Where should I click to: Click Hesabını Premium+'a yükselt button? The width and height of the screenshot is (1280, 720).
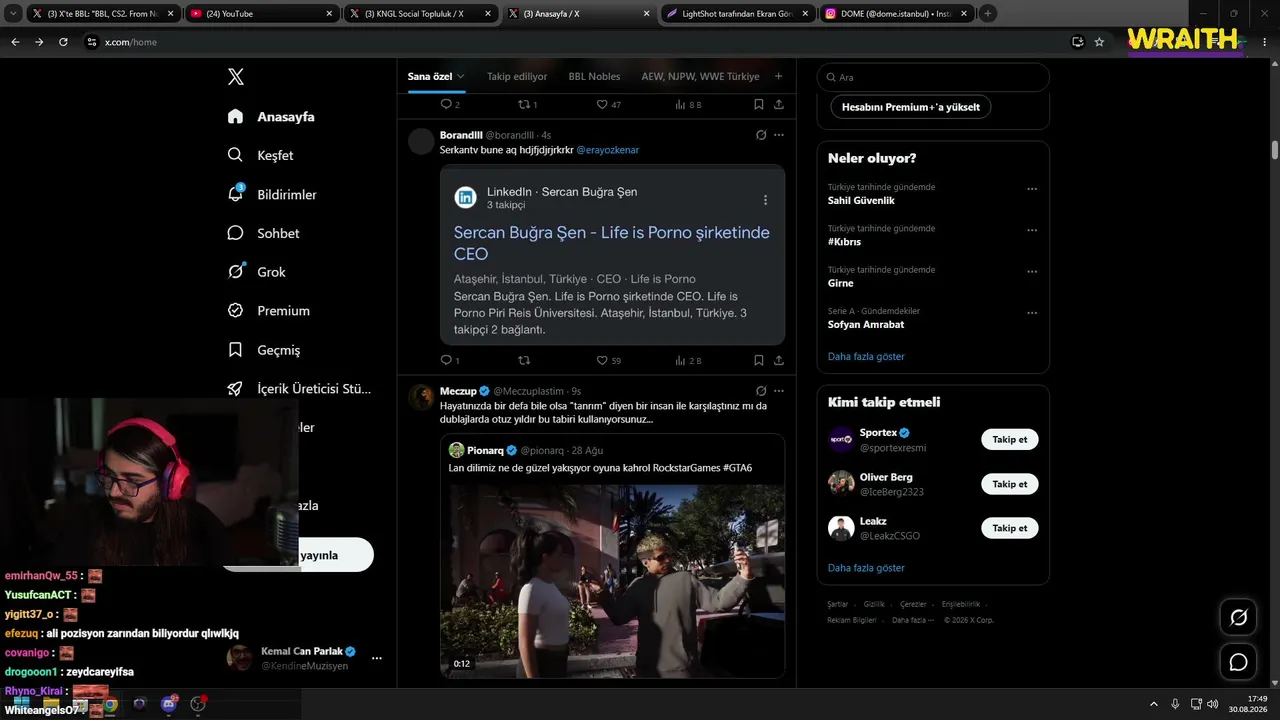[911, 107]
